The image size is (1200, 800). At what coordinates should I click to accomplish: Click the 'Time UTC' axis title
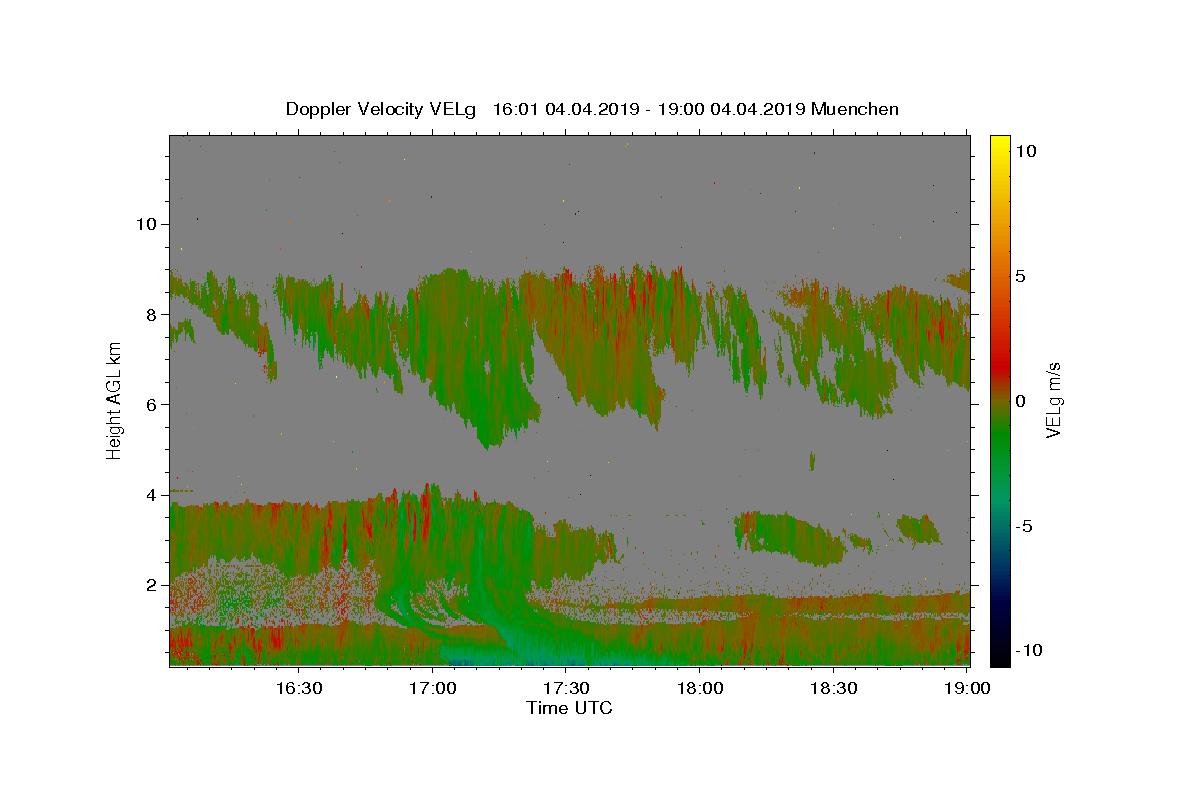click(569, 708)
